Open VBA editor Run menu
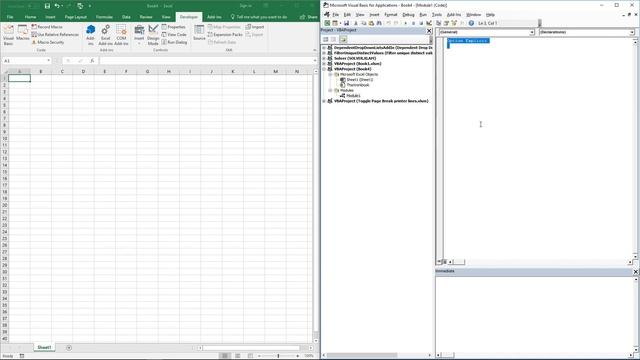The height and width of the screenshot is (360, 640). [423, 15]
